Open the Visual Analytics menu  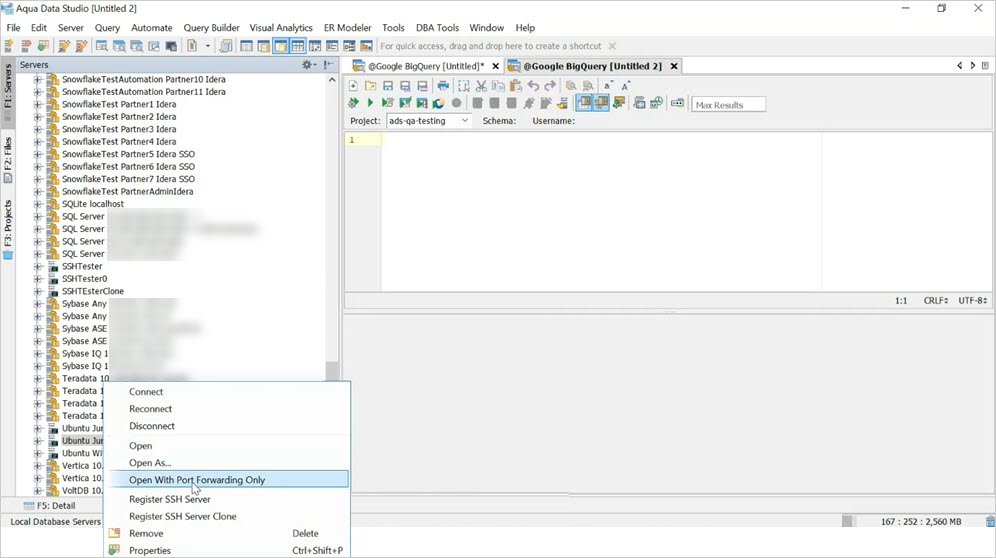(281, 28)
